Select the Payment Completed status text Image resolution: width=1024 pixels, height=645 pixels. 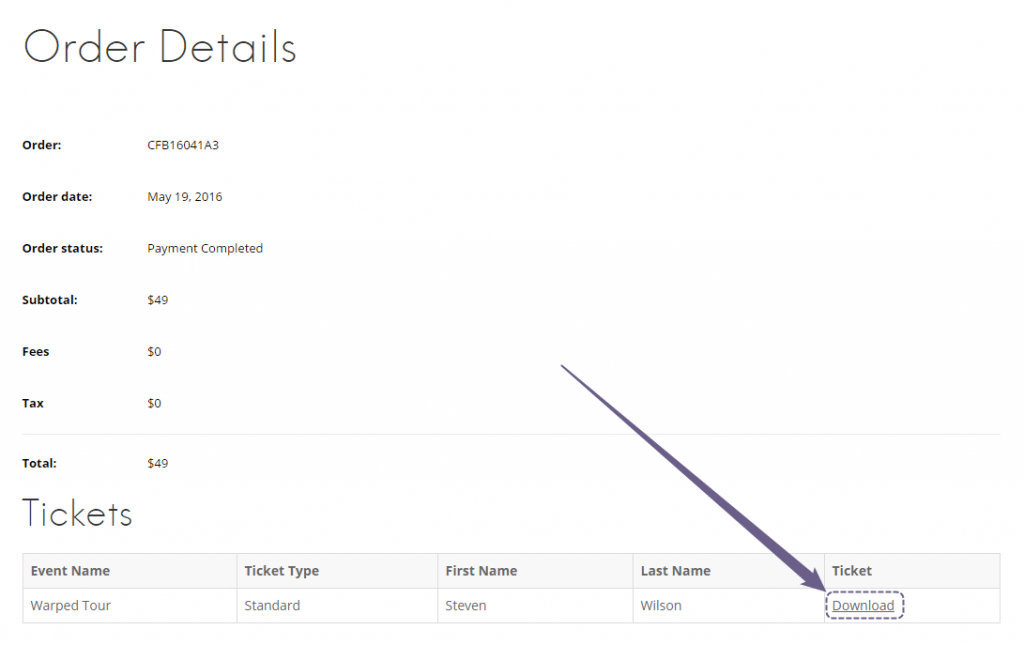[205, 248]
